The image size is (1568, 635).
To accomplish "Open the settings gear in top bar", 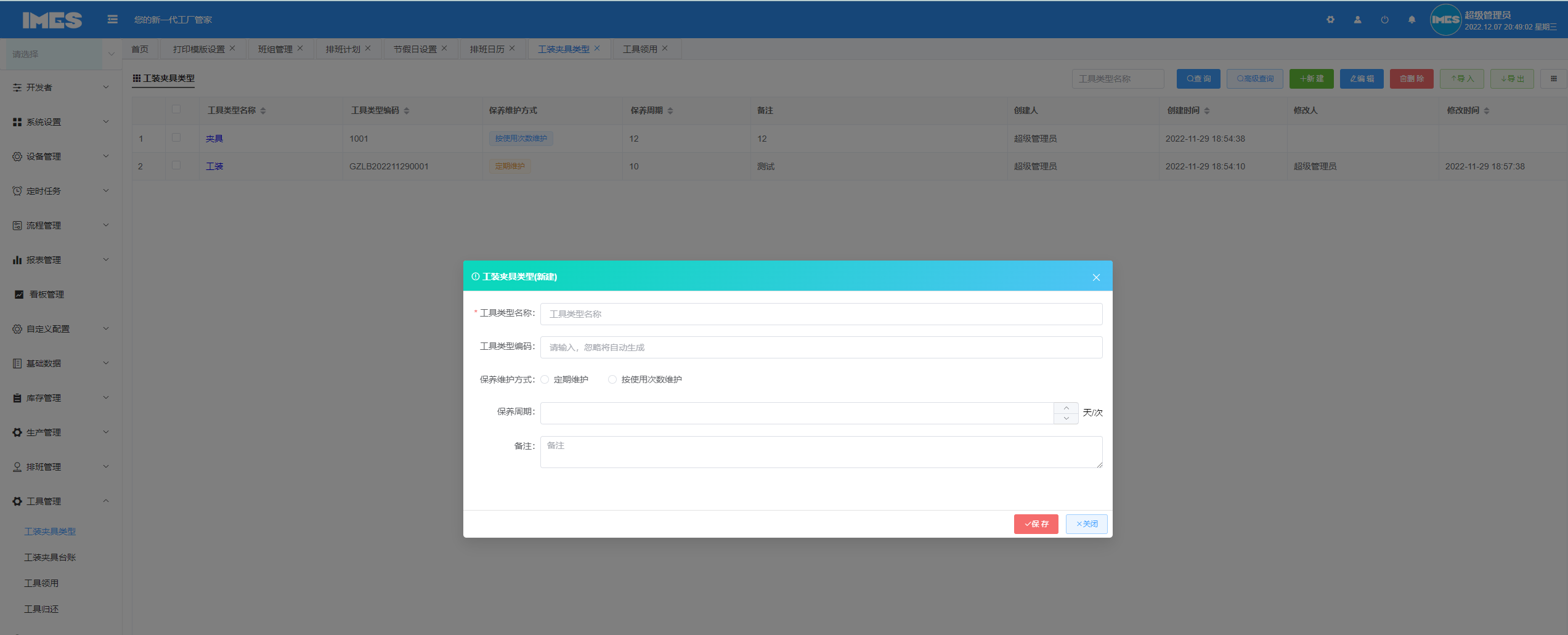I will click(x=1330, y=20).
